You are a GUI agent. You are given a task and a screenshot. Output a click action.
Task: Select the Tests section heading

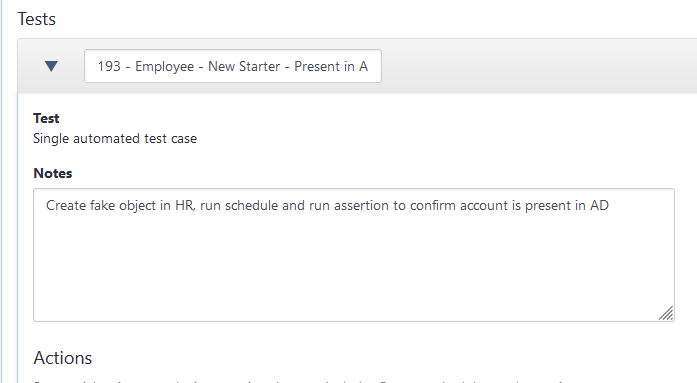click(36, 19)
